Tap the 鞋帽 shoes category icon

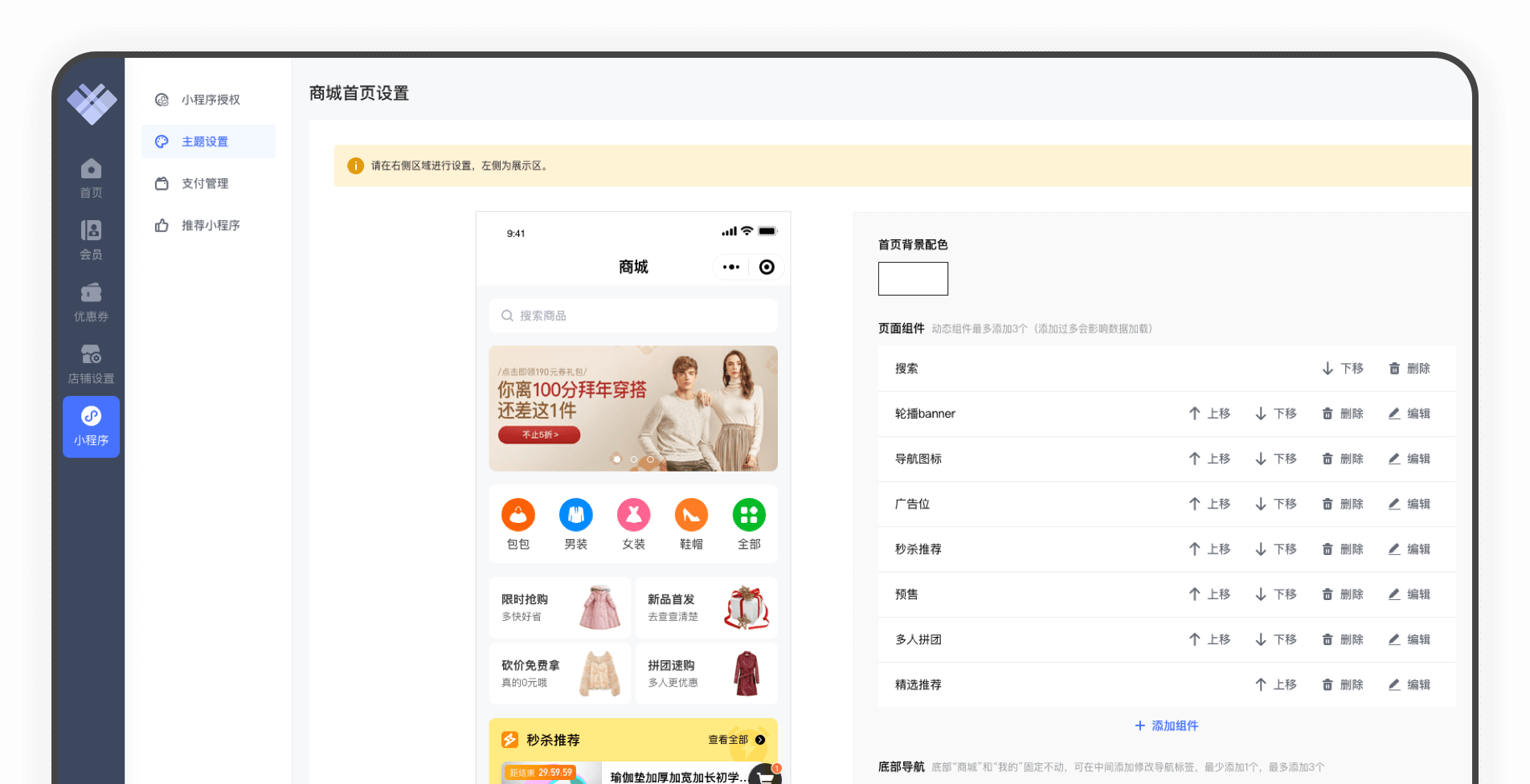click(x=691, y=515)
